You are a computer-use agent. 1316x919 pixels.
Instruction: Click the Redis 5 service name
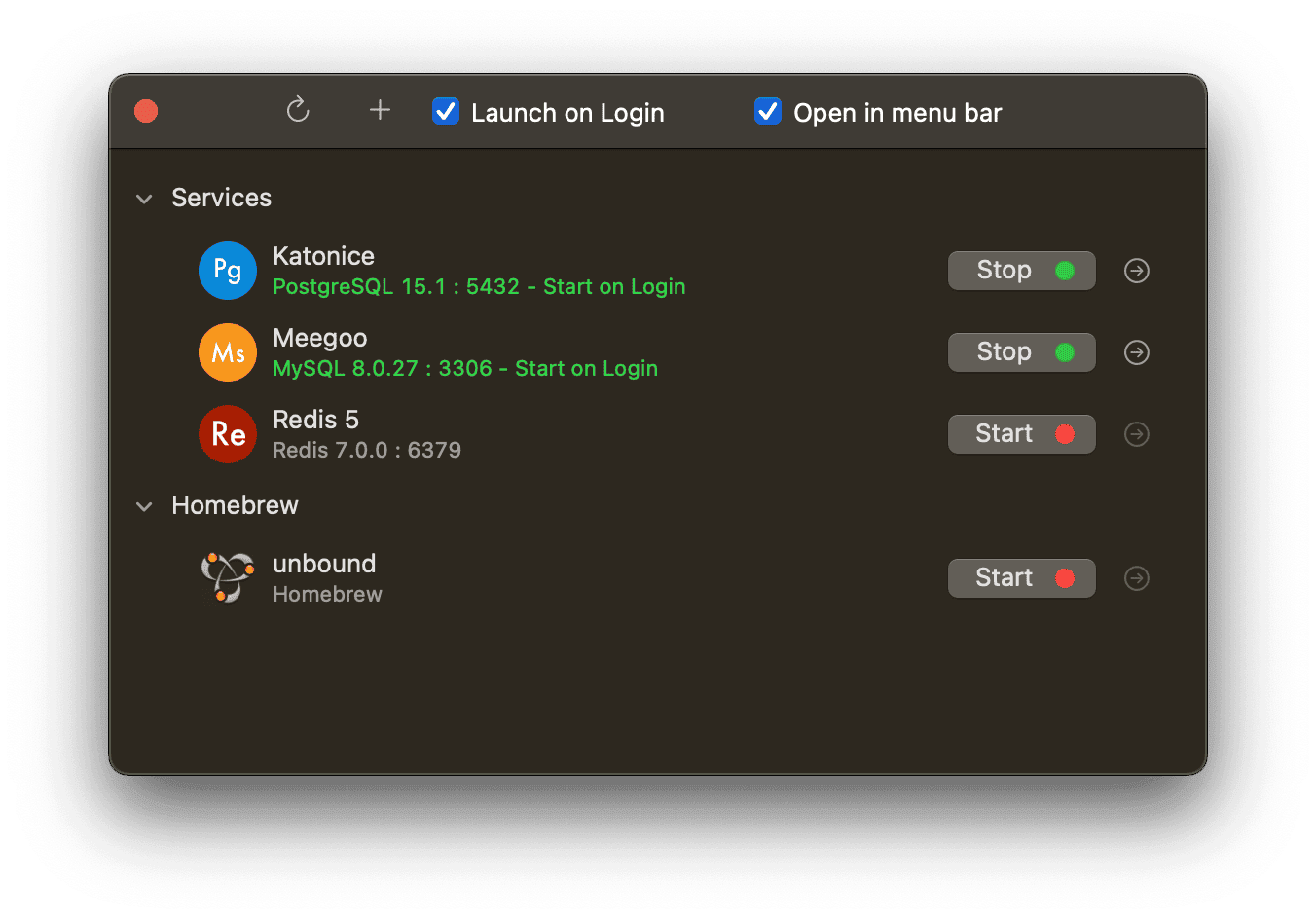[x=315, y=420]
